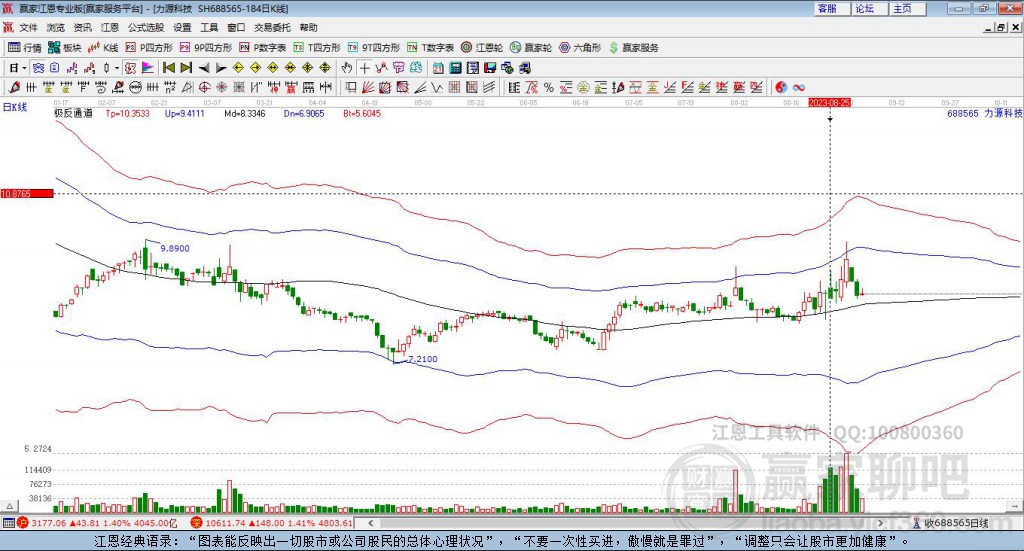Open the 浏览 menu
This screenshot has height=551, width=1024.
coord(56,27)
